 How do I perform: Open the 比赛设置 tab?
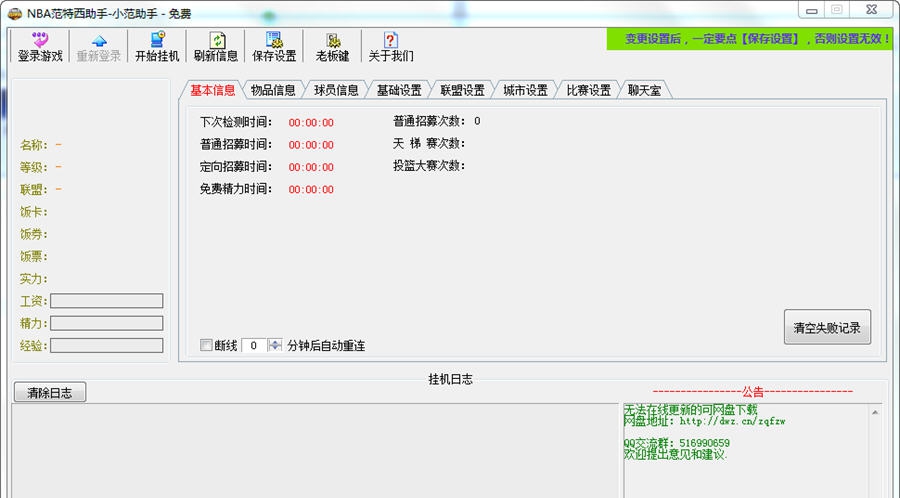click(x=589, y=90)
